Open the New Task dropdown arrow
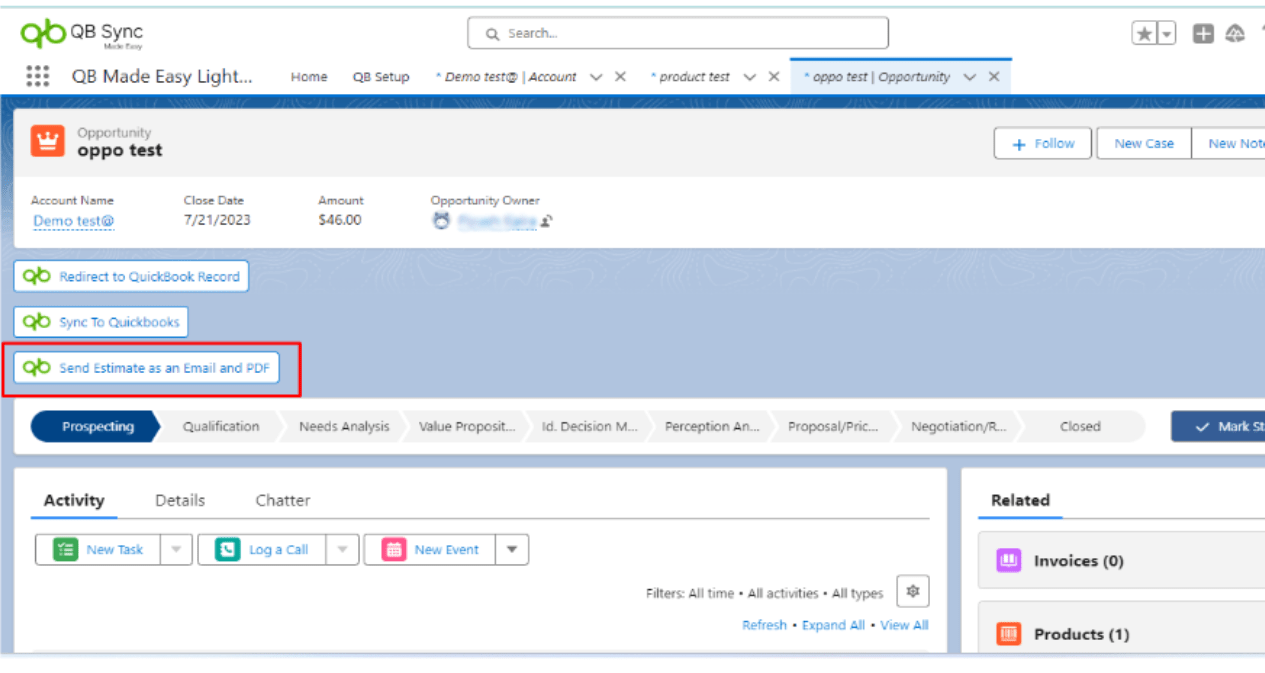The width and height of the screenshot is (1265, 673). click(x=176, y=549)
